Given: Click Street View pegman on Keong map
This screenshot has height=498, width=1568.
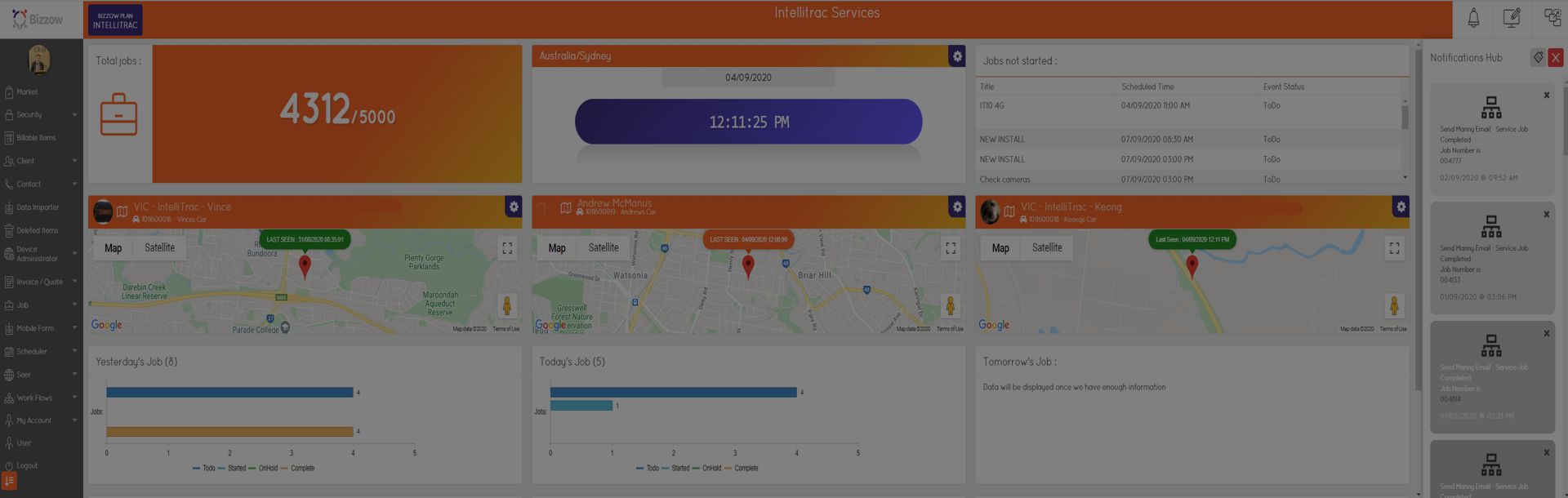Looking at the screenshot, I should pyautogui.click(x=1394, y=305).
